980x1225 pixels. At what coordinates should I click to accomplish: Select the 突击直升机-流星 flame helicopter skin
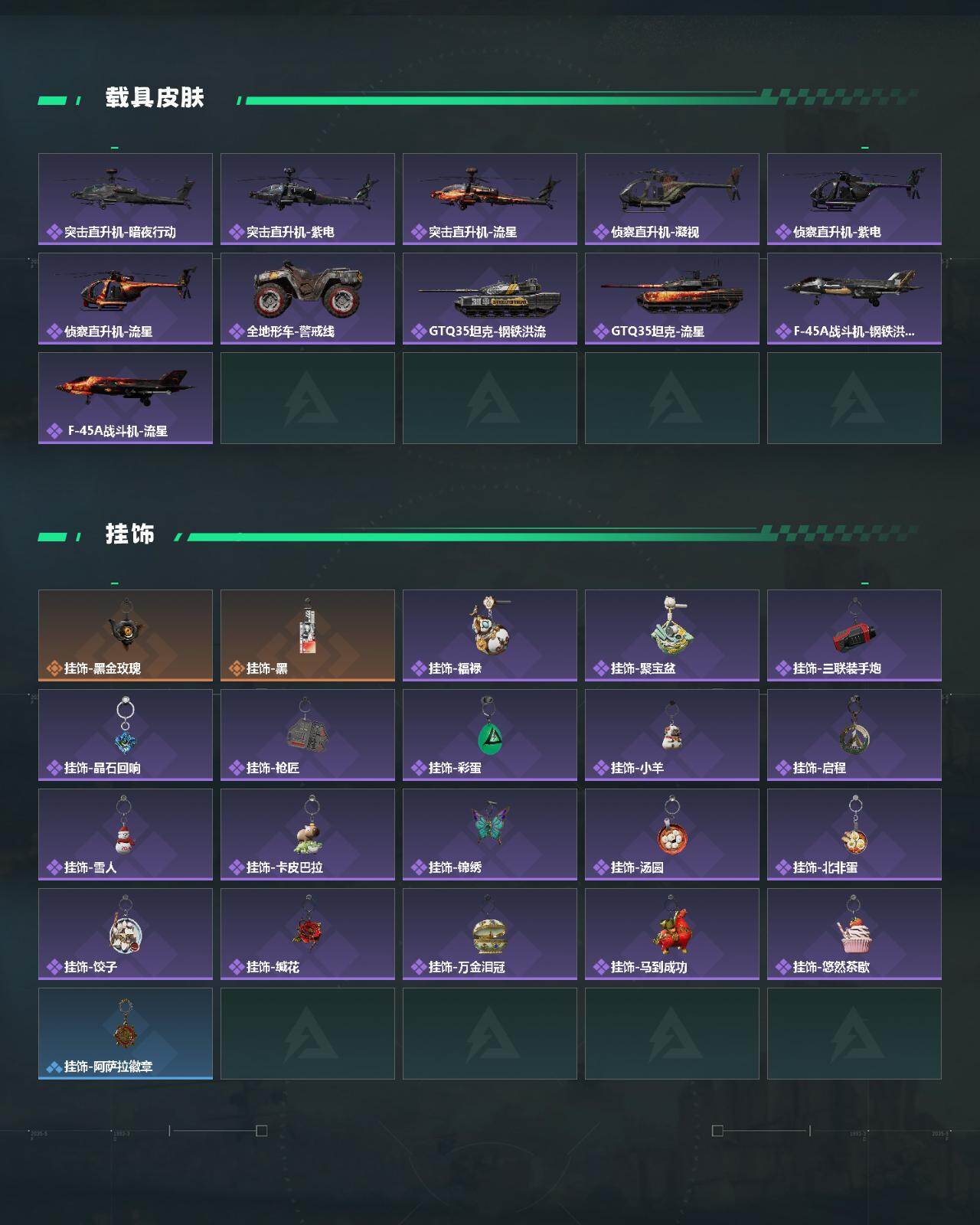[490, 199]
